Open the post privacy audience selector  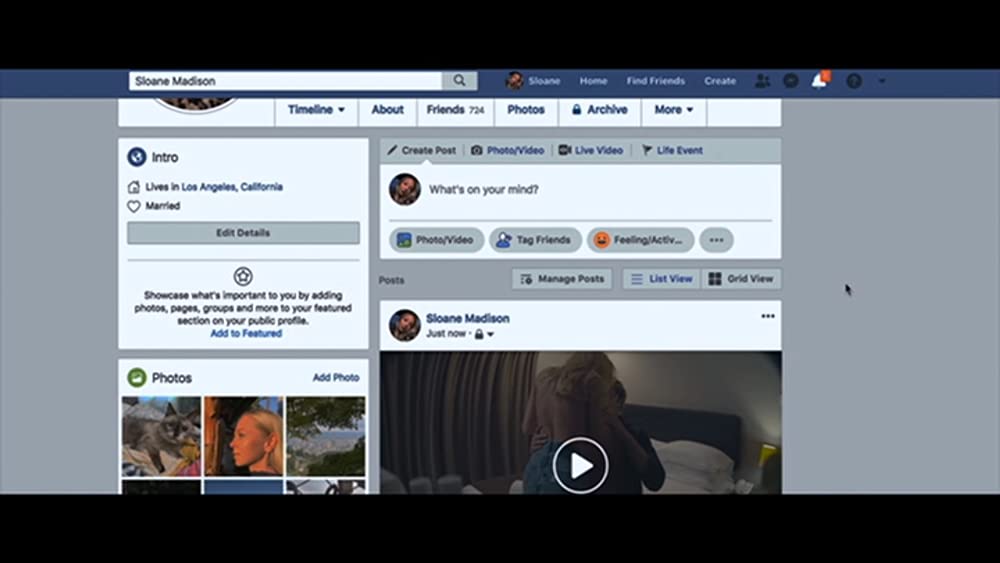pyautogui.click(x=484, y=334)
